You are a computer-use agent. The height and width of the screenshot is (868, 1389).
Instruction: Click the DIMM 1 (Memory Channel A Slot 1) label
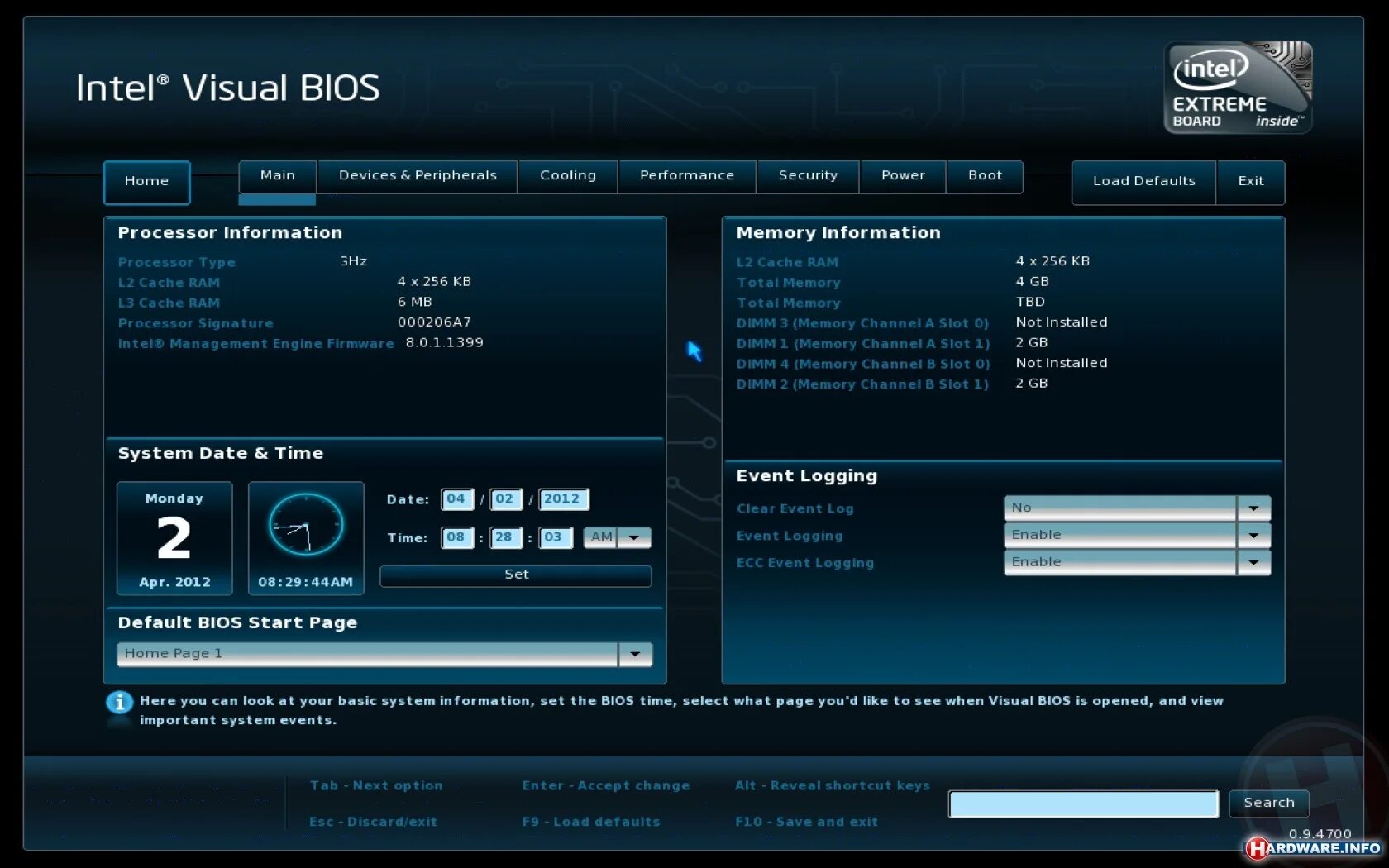click(x=863, y=344)
